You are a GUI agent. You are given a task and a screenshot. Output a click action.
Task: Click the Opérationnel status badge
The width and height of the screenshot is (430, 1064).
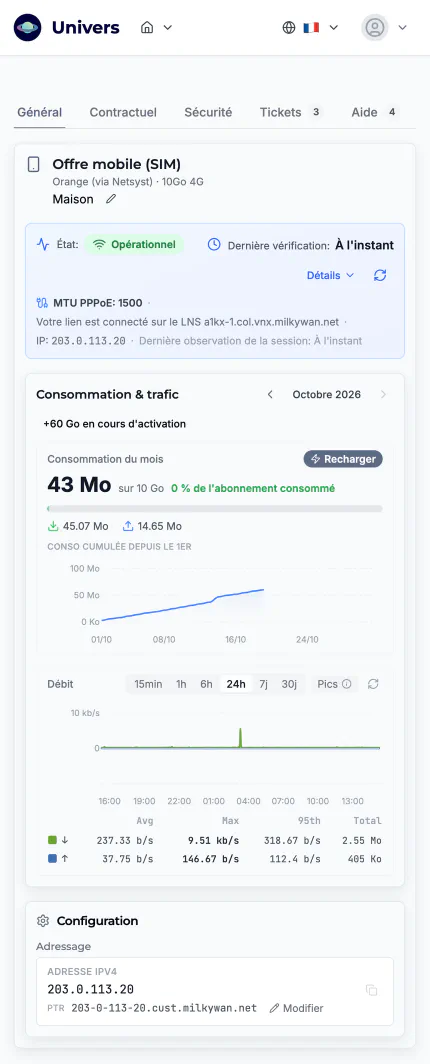(x=134, y=244)
